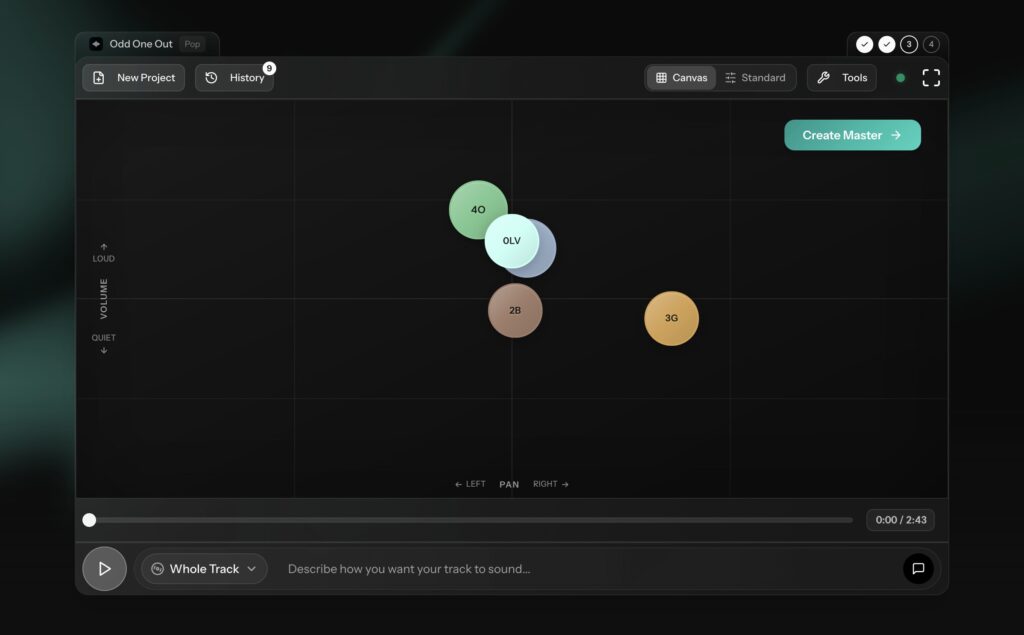Open the chat bubble icon

pyautogui.click(x=918, y=568)
